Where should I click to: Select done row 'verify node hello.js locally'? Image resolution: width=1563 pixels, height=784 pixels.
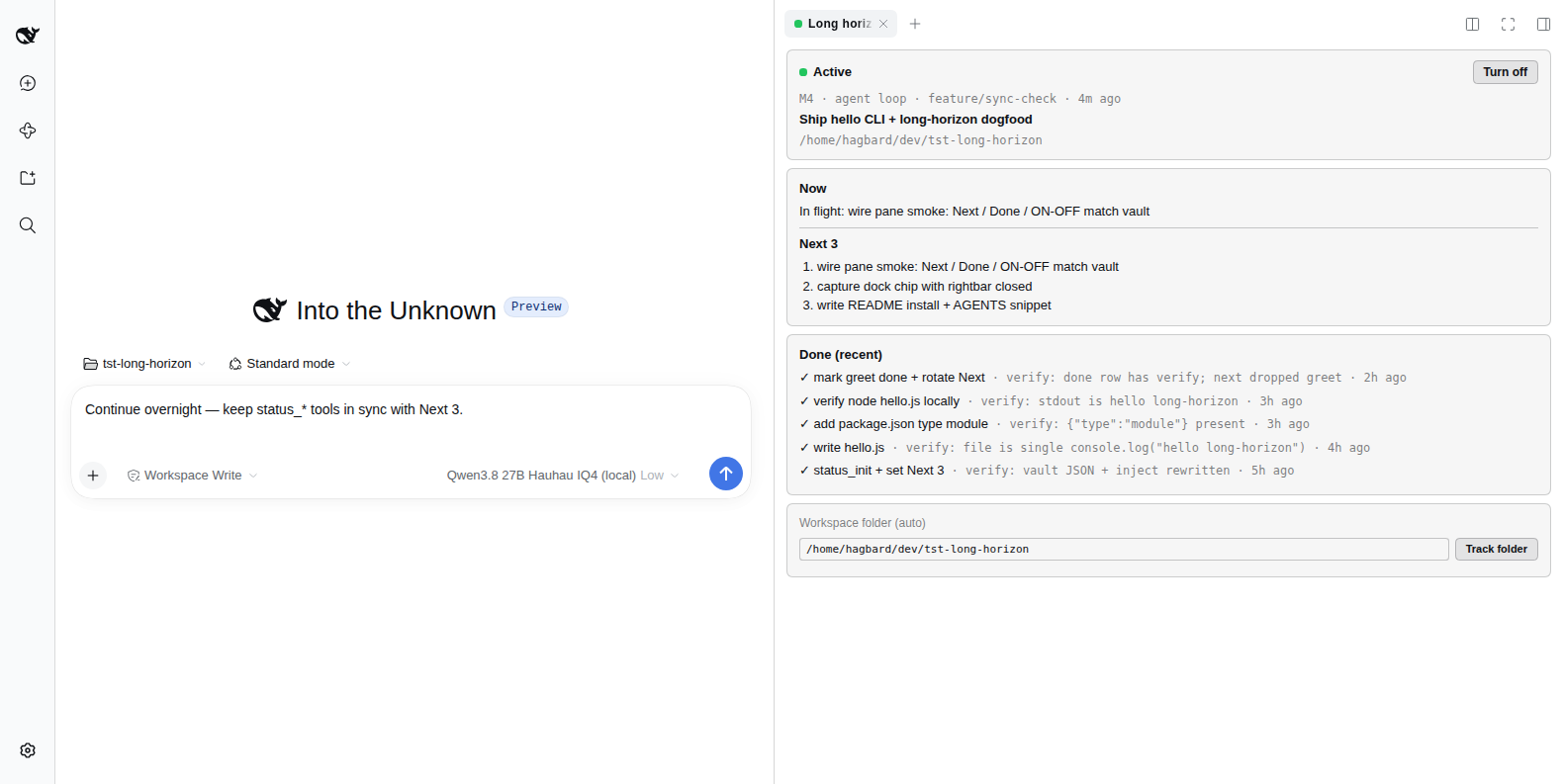point(1051,401)
